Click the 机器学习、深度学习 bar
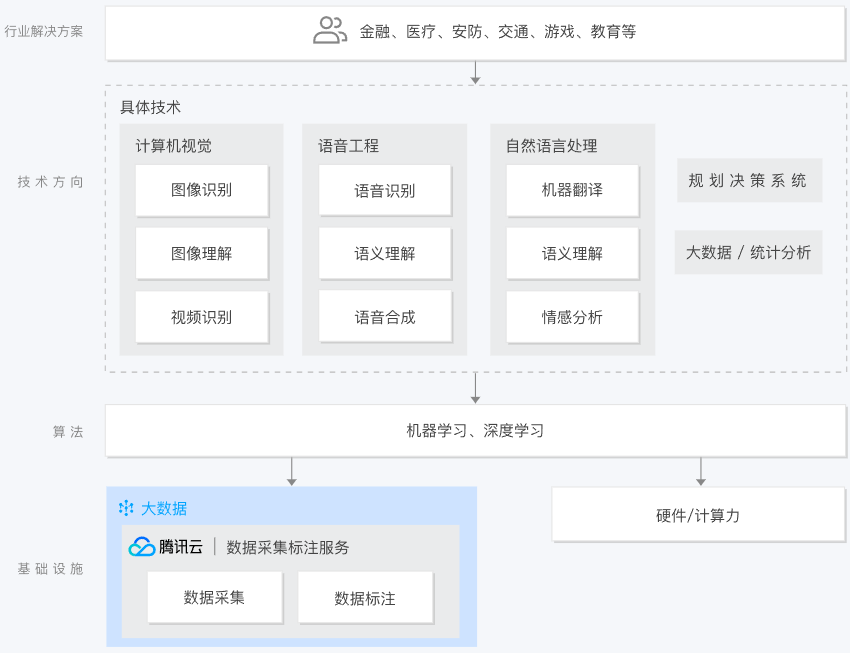The height and width of the screenshot is (653, 850). coord(475,431)
